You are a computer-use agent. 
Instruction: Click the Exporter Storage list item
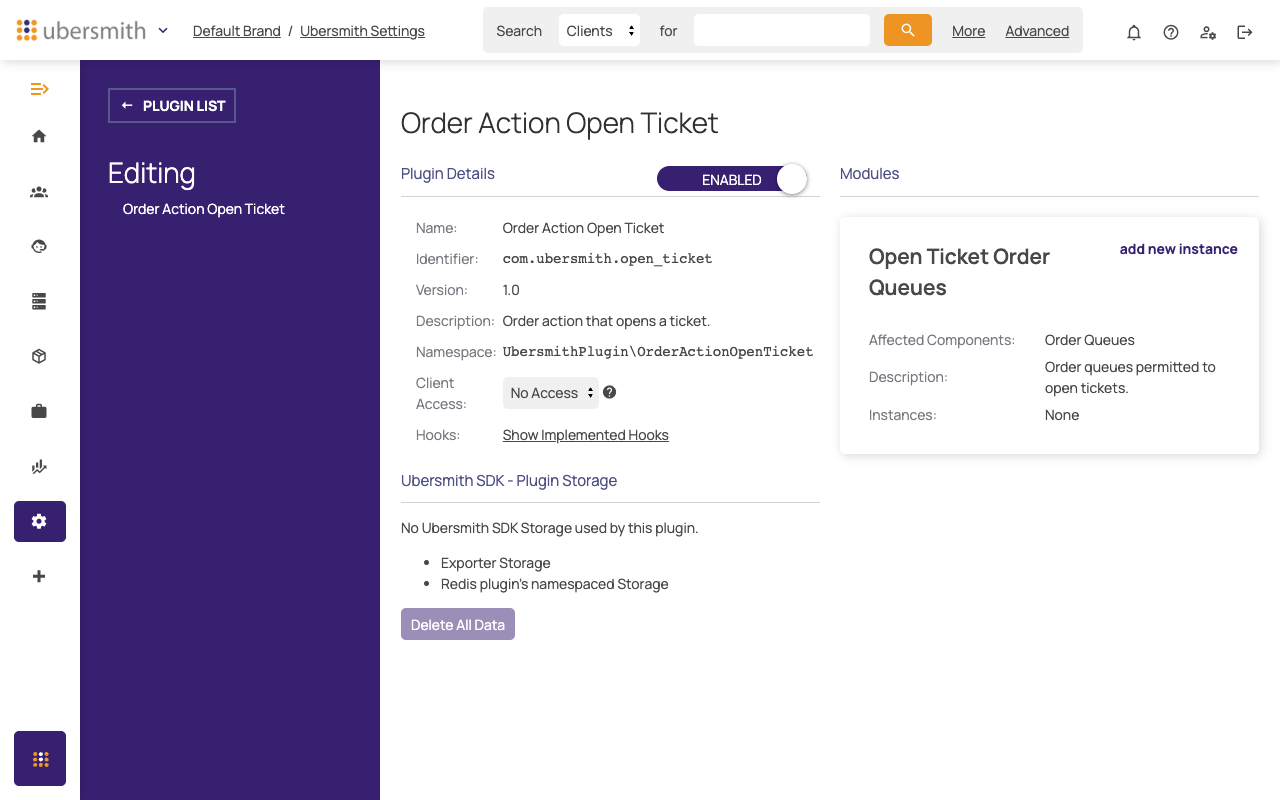click(x=496, y=563)
